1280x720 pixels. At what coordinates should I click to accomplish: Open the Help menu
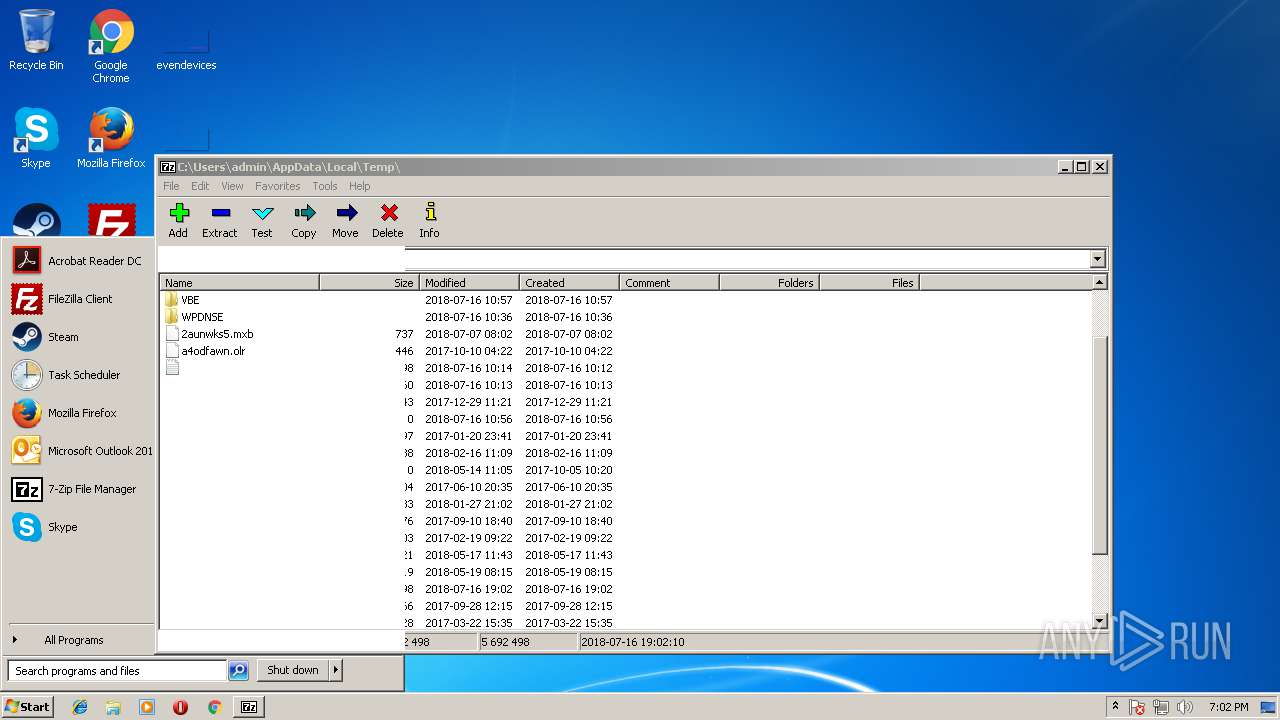[x=359, y=186]
